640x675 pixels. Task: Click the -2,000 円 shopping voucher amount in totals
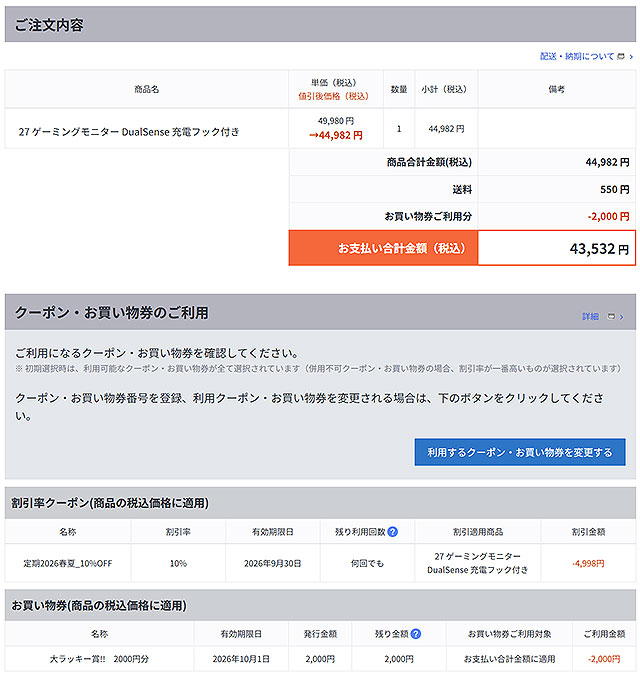[x=608, y=216]
